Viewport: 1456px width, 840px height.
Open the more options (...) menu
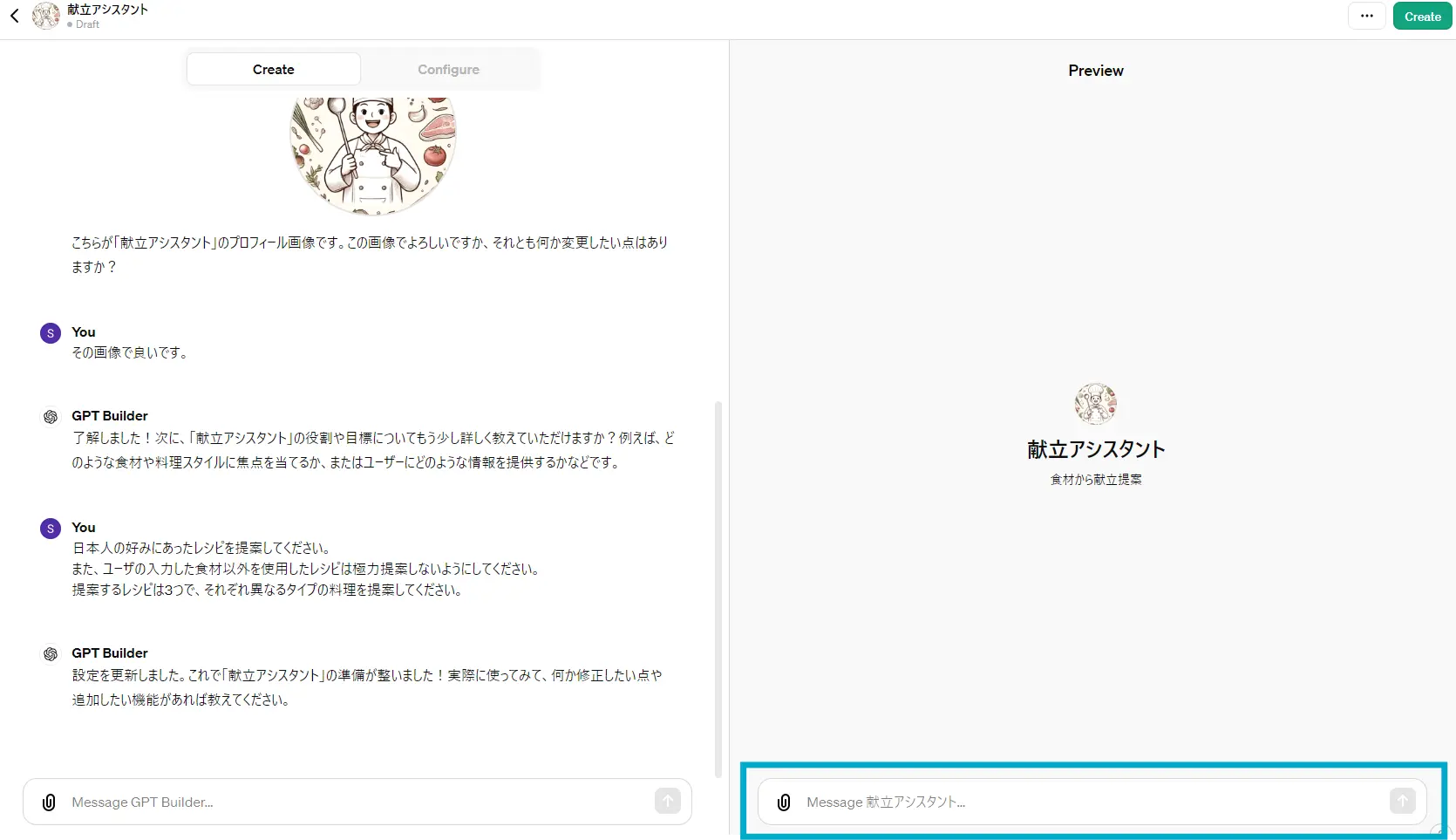[x=1366, y=16]
